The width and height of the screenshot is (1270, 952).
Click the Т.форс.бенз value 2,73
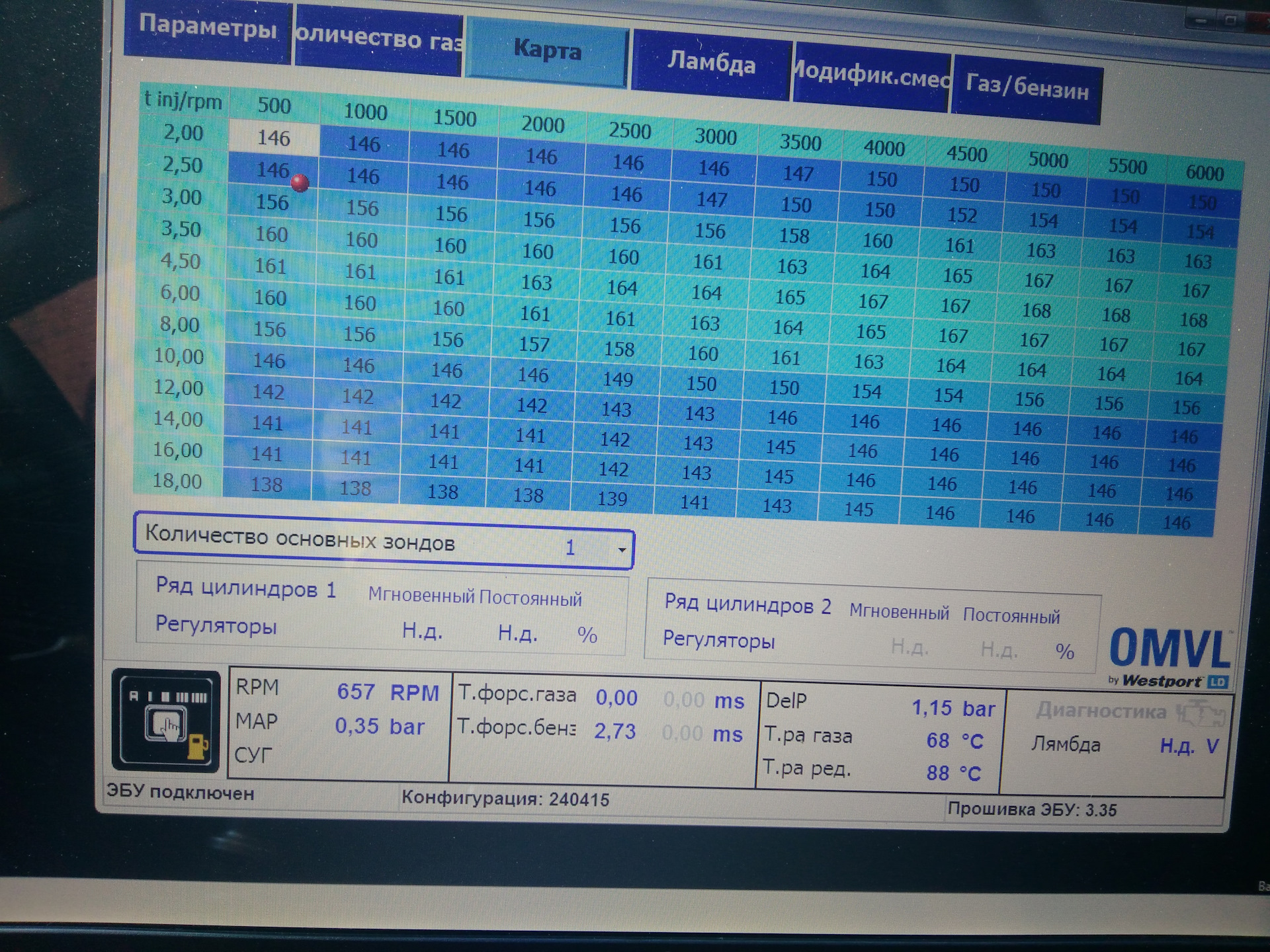pos(614,731)
